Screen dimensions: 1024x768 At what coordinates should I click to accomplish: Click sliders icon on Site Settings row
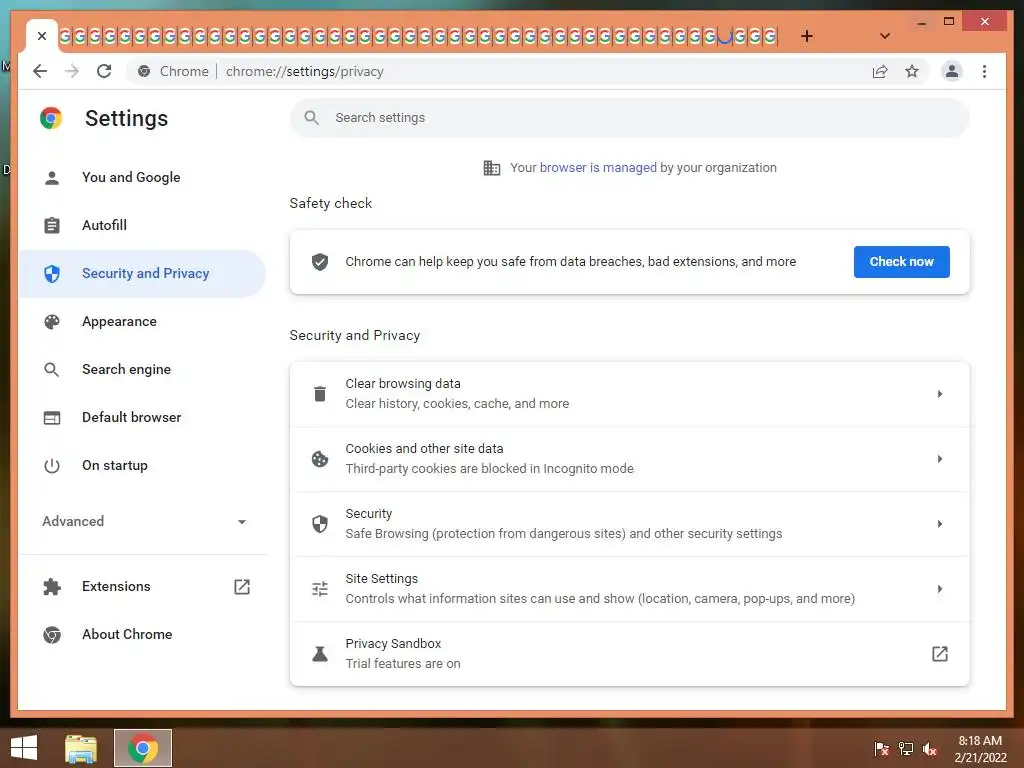click(320, 589)
